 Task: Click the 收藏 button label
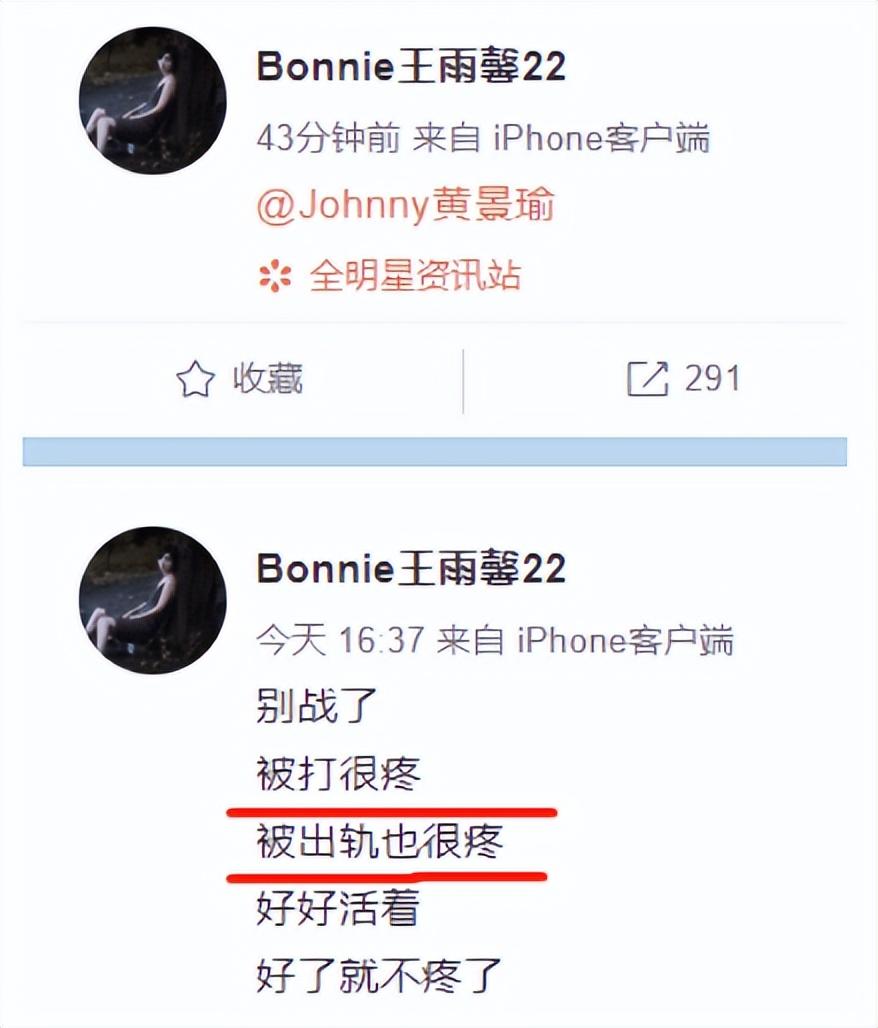click(268, 379)
